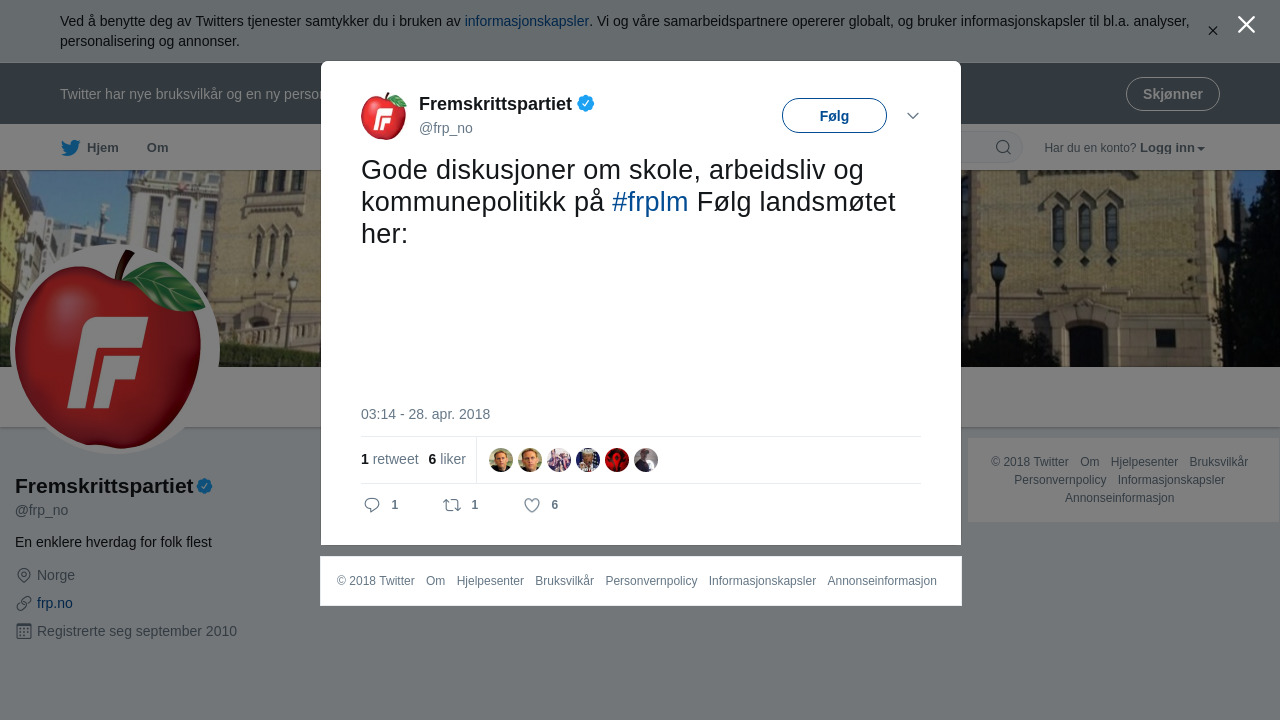Image resolution: width=1280 pixels, height=720 pixels.
Task: Click the search magnifier icon
Action: point(1003,147)
